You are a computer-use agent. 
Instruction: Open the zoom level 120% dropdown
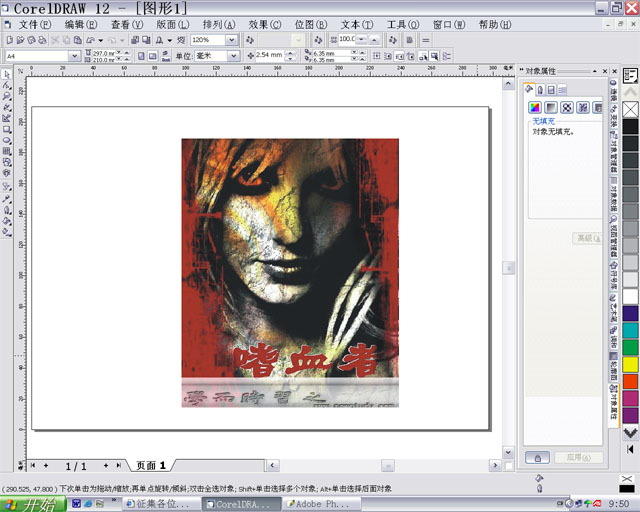pyautogui.click(x=231, y=40)
